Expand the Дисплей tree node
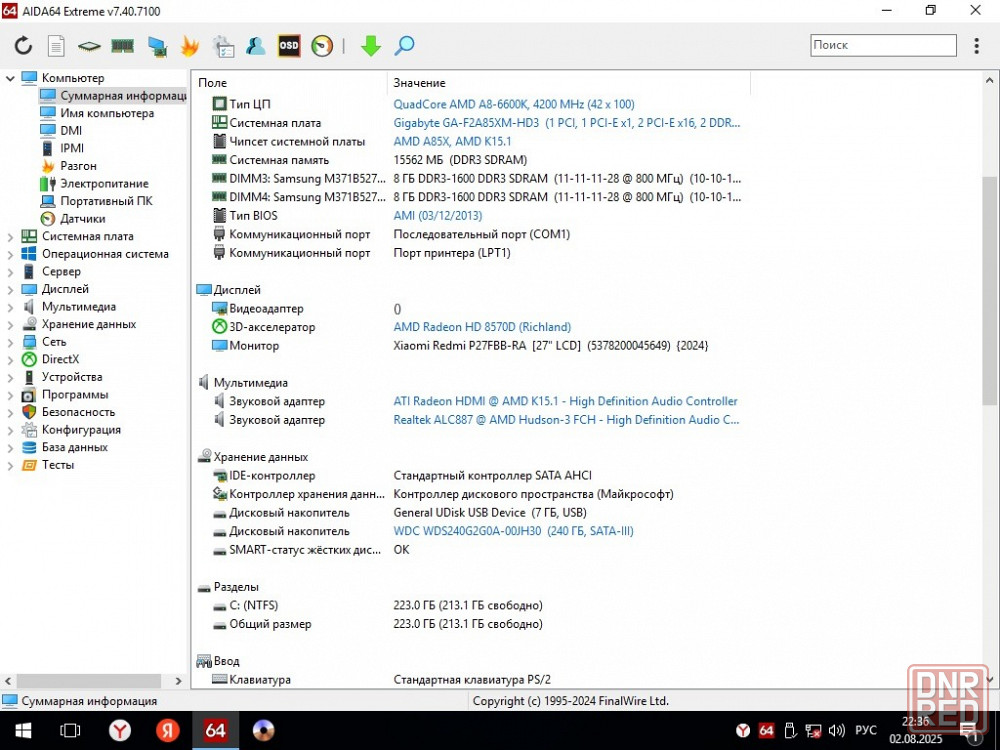Image resolution: width=1000 pixels, height=750 pixels. pyautogui.click(x=10, y=290)
